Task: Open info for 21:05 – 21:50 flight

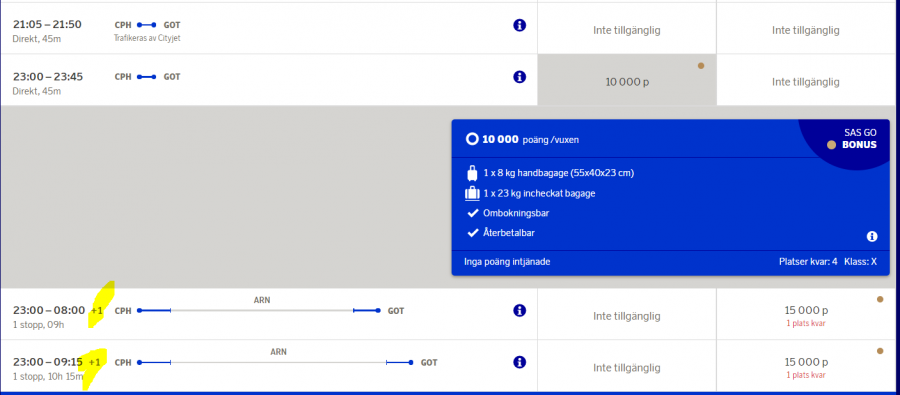Action: click(519, 25)
